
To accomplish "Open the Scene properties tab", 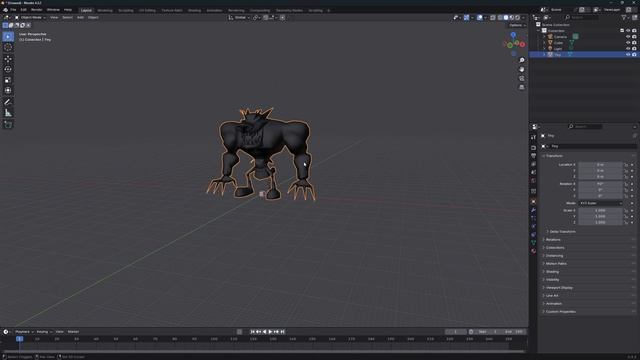I will pos(533,172).
